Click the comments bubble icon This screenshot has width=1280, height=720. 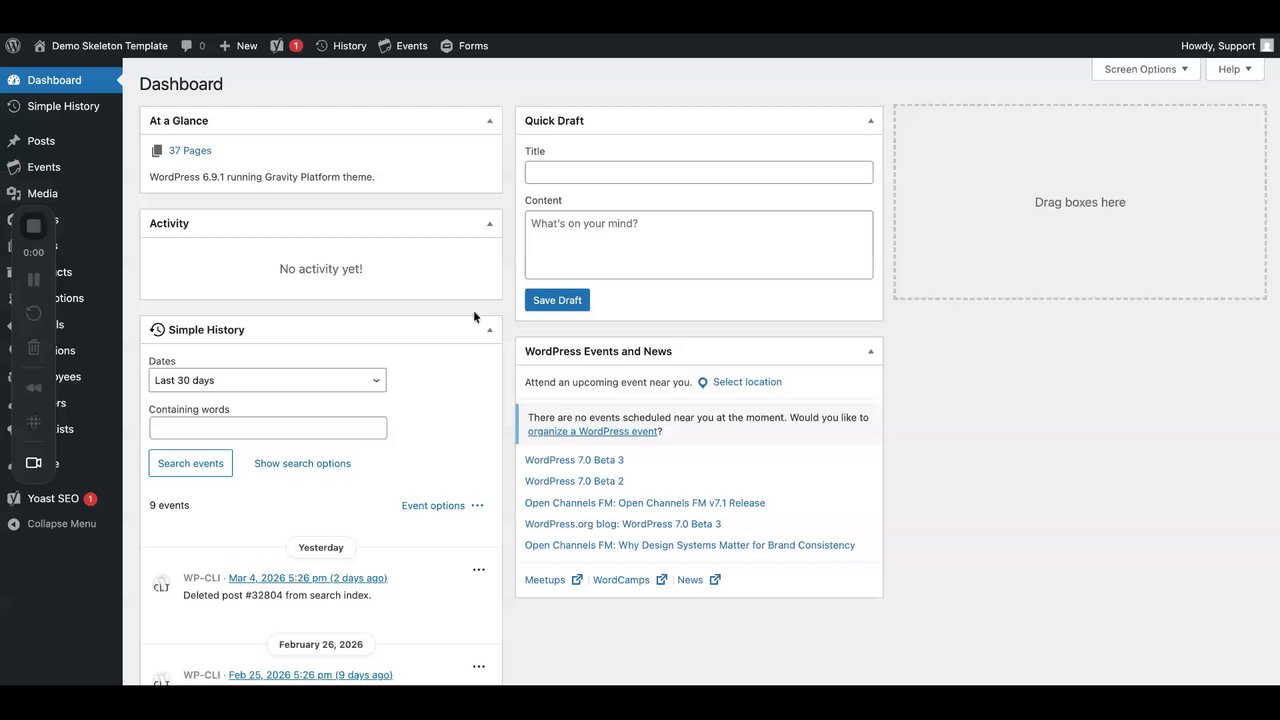[x=187, y=46]
